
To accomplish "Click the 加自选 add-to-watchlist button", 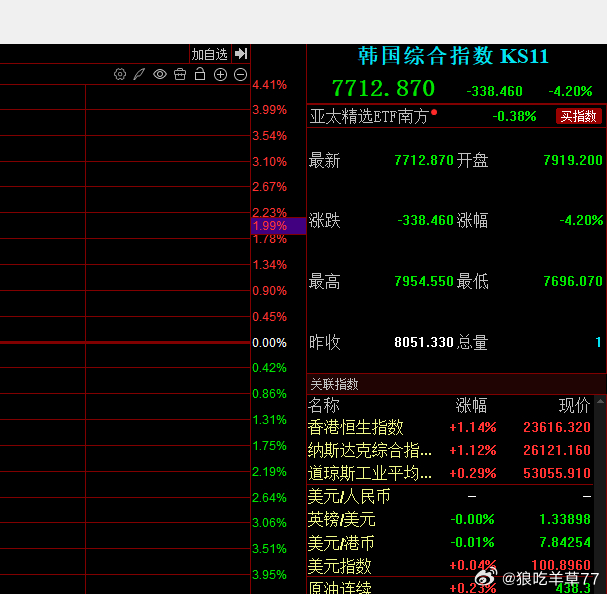I will pos(209,54).
